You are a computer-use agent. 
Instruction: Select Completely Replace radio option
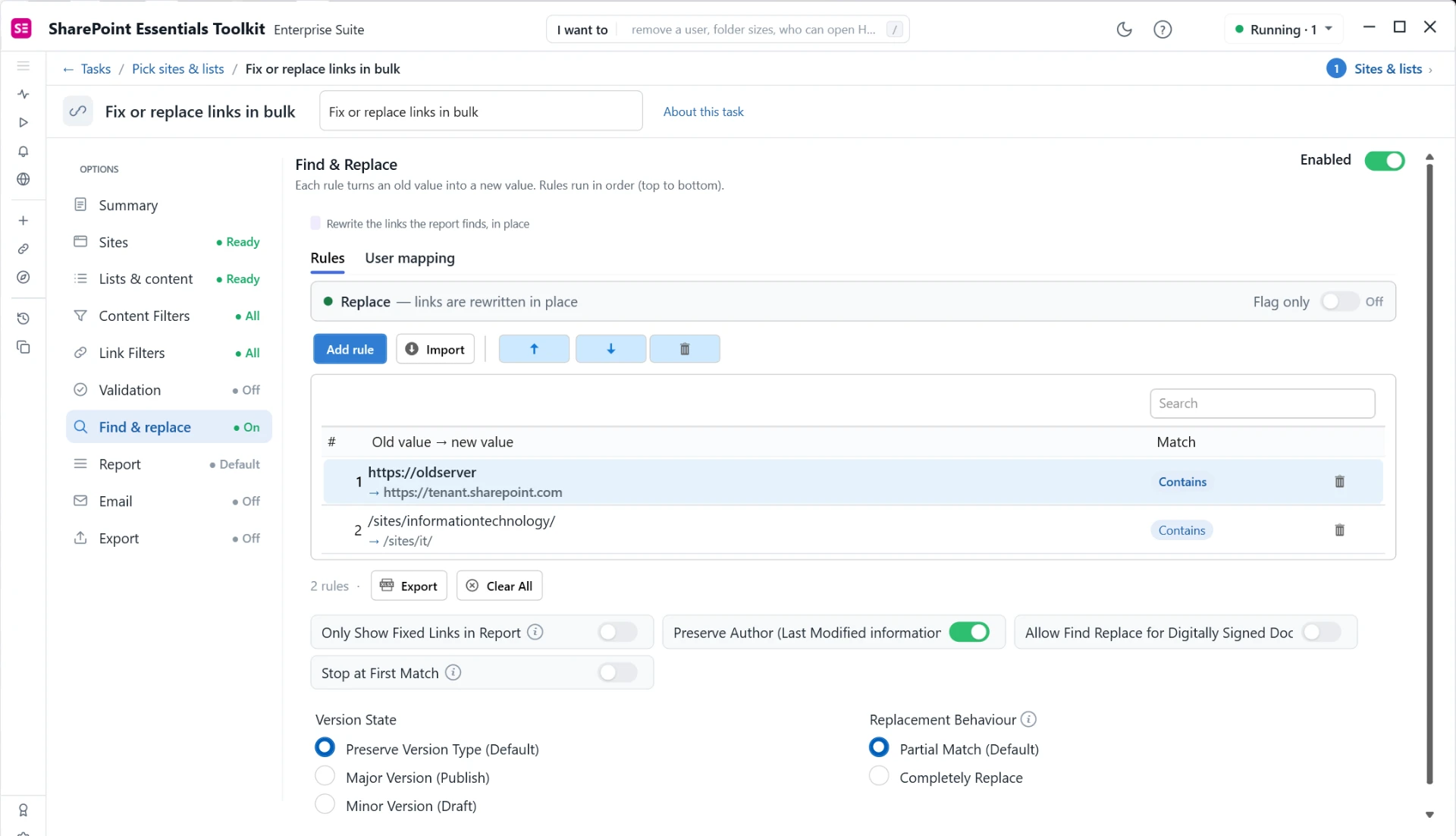(x=879, y=777)
